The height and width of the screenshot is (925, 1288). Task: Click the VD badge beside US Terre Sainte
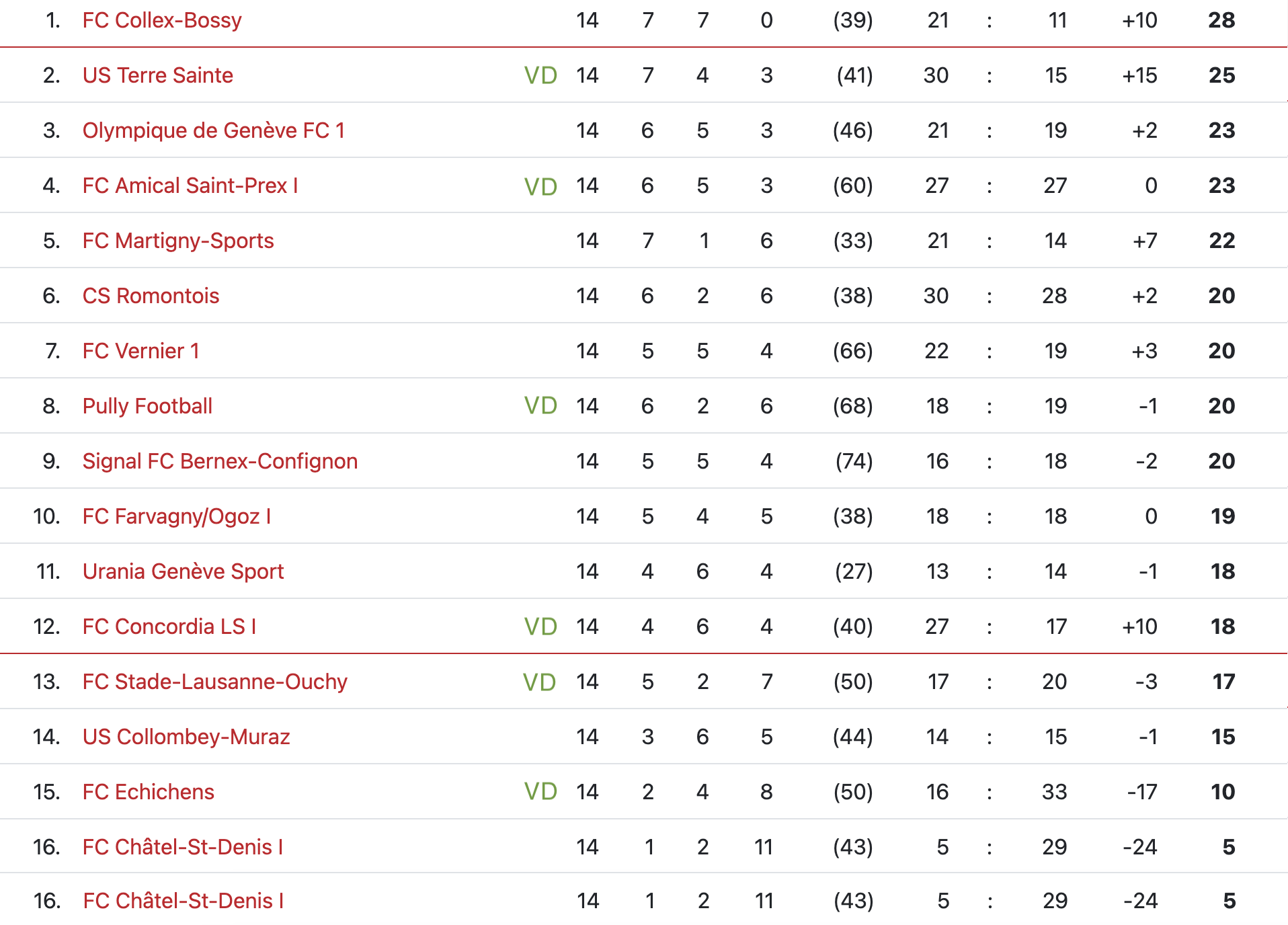(540, 75)
